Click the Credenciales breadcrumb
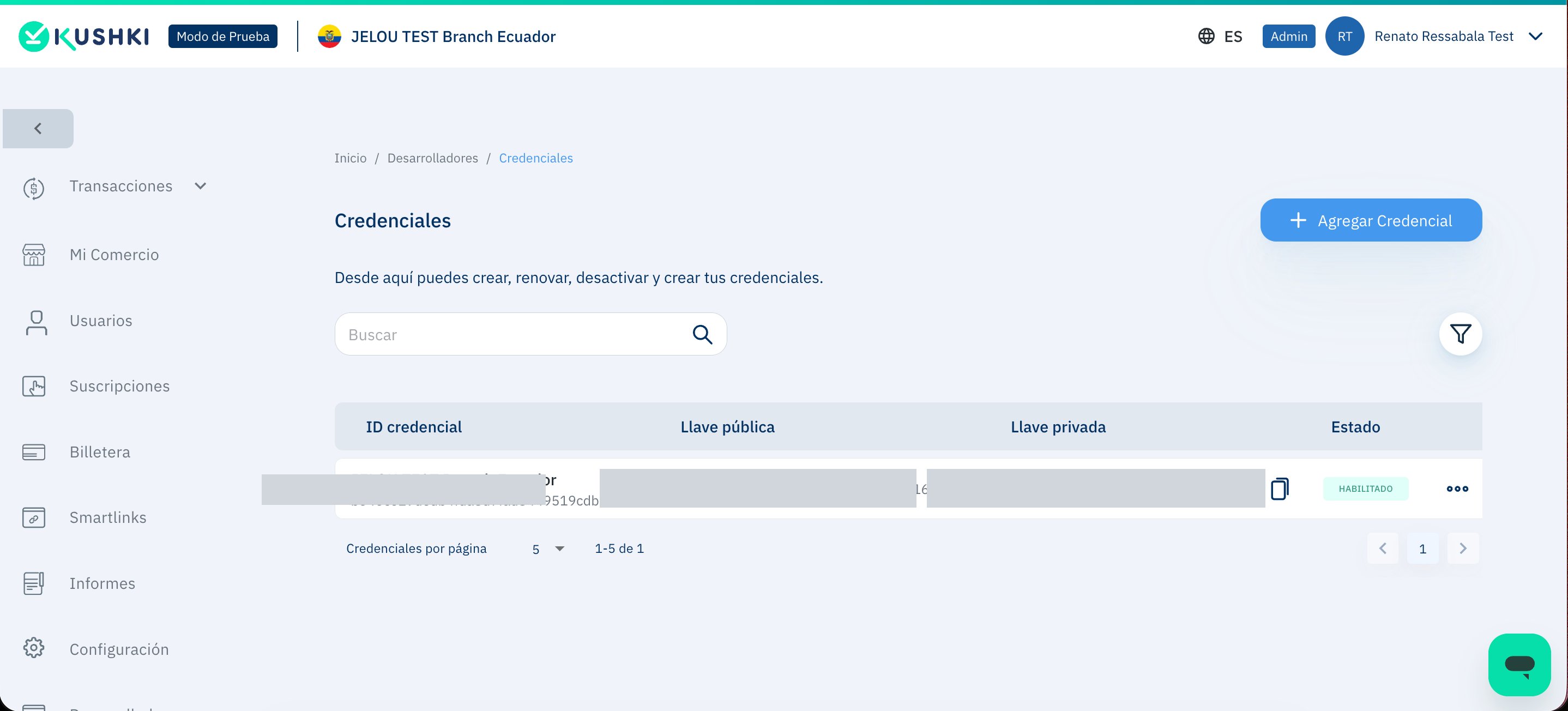This screenshot has width=1568, height=711. [x=535, y=158]
